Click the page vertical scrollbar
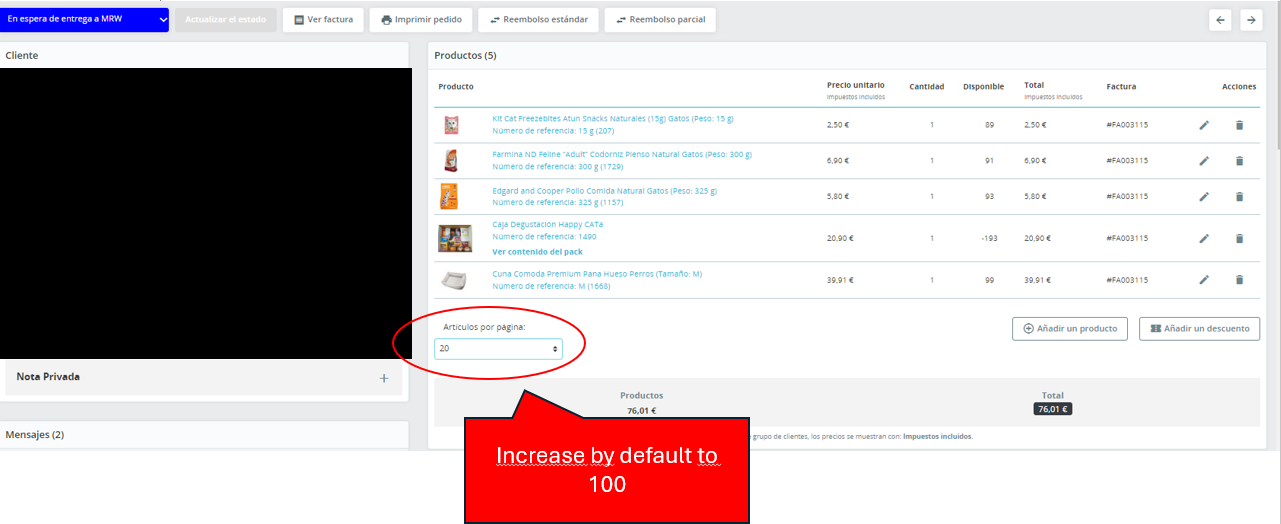The width and height of the screenshot is (1281, 524). [1277, 75]
